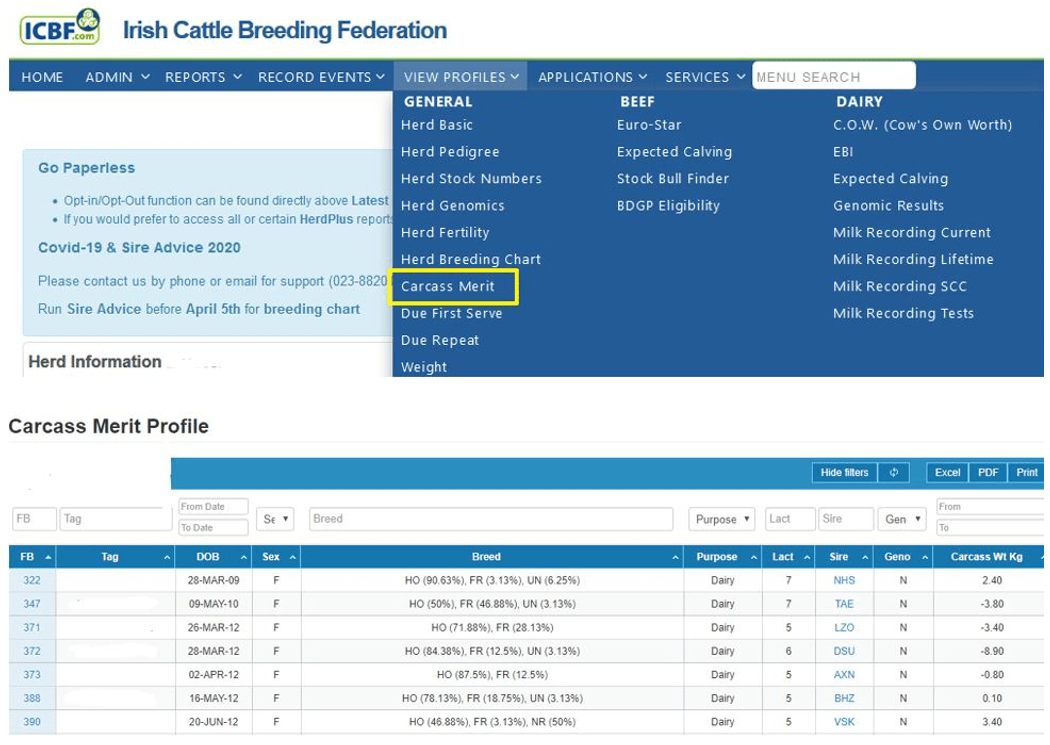Open the ADMIN menu
This screenshot has width=1050, height=745.
coord(117,77)
